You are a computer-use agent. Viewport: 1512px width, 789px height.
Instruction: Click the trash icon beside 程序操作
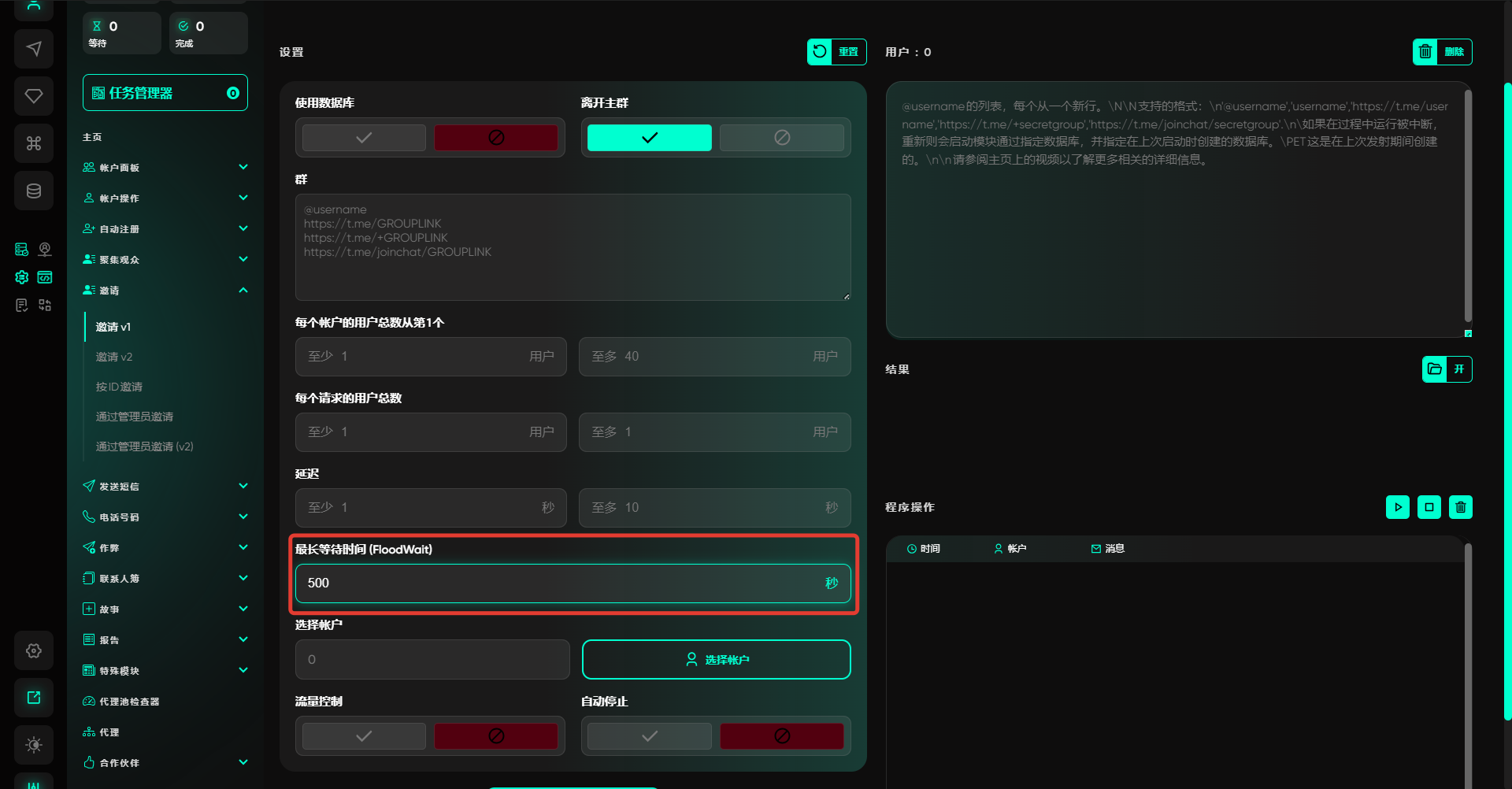1460,507
